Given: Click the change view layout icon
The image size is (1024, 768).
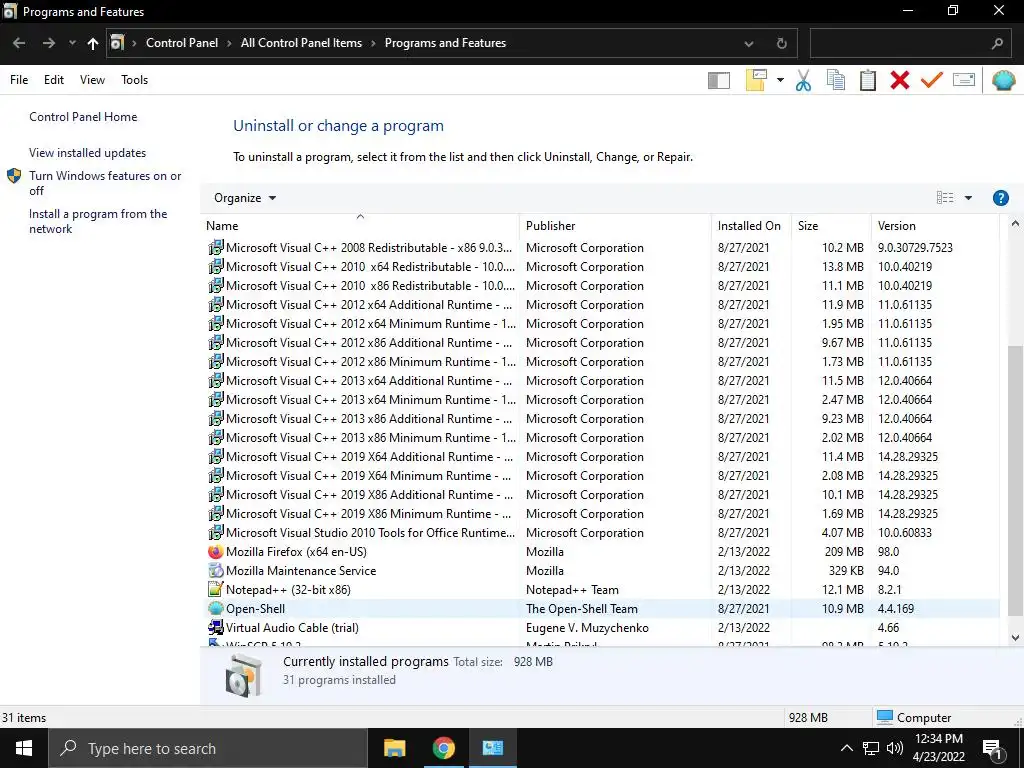Looking at the screenshot, I should pos(944,198).
